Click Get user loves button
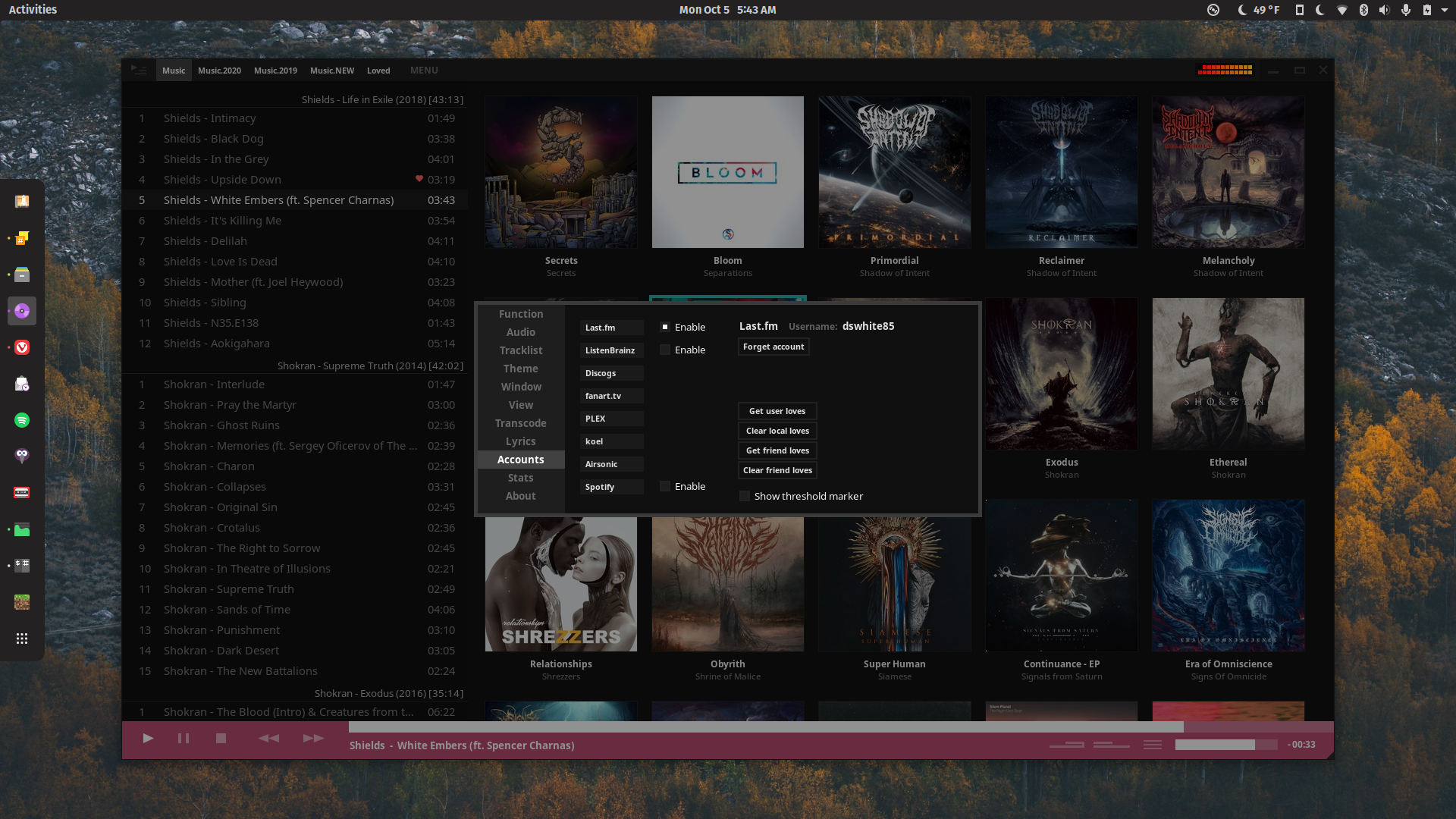Viewport: 1456px width, 819px height. (777, 411)
